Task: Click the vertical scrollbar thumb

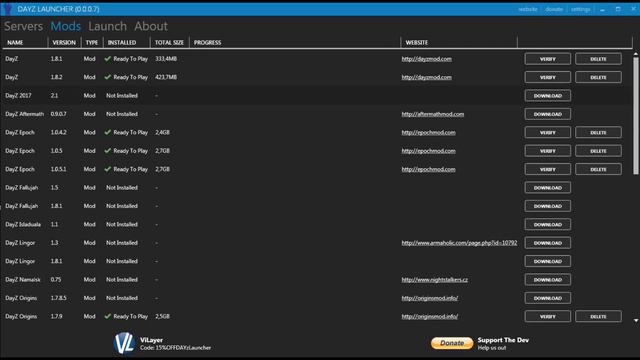Action: (x=636, y=116)
